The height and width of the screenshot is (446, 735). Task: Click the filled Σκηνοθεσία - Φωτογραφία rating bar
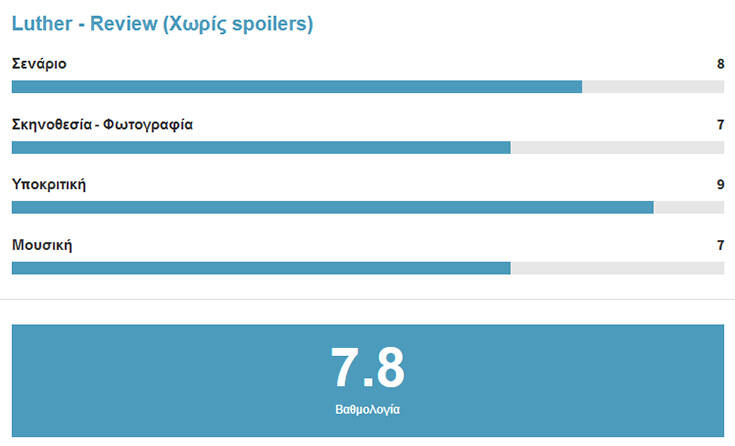[x=260, y=147]
